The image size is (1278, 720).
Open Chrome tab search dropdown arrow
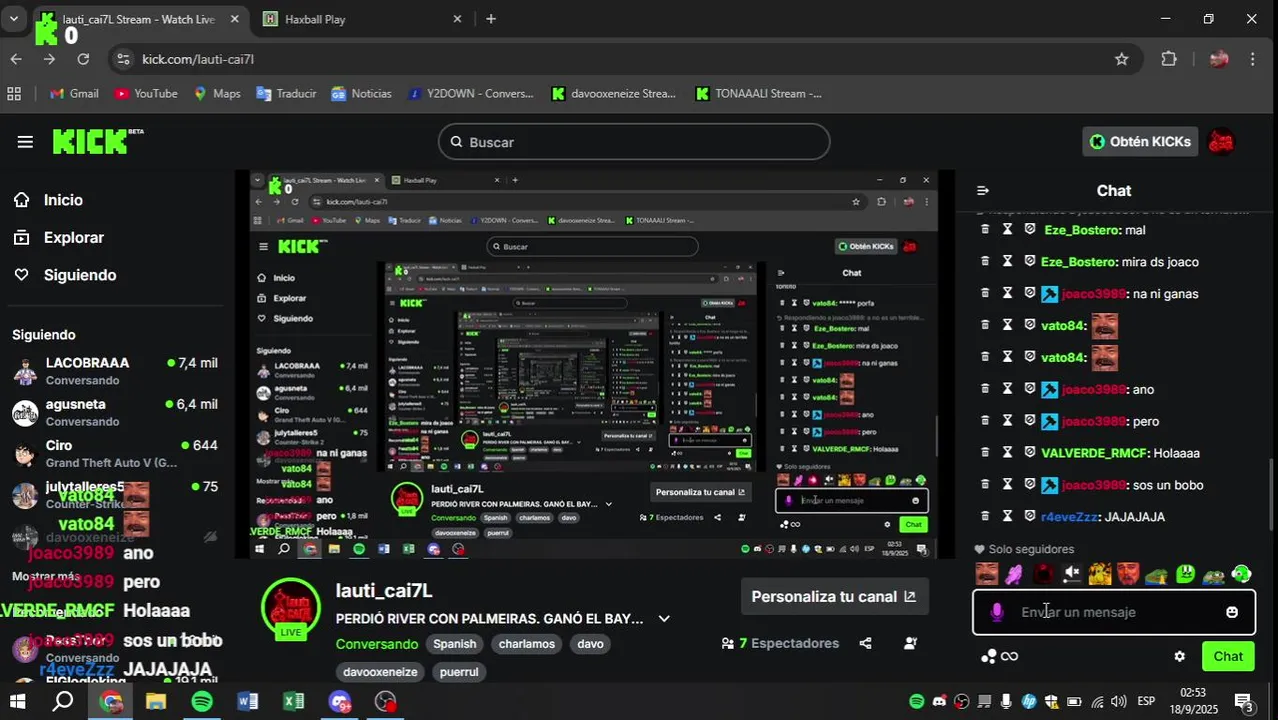(x=14, y=19)
